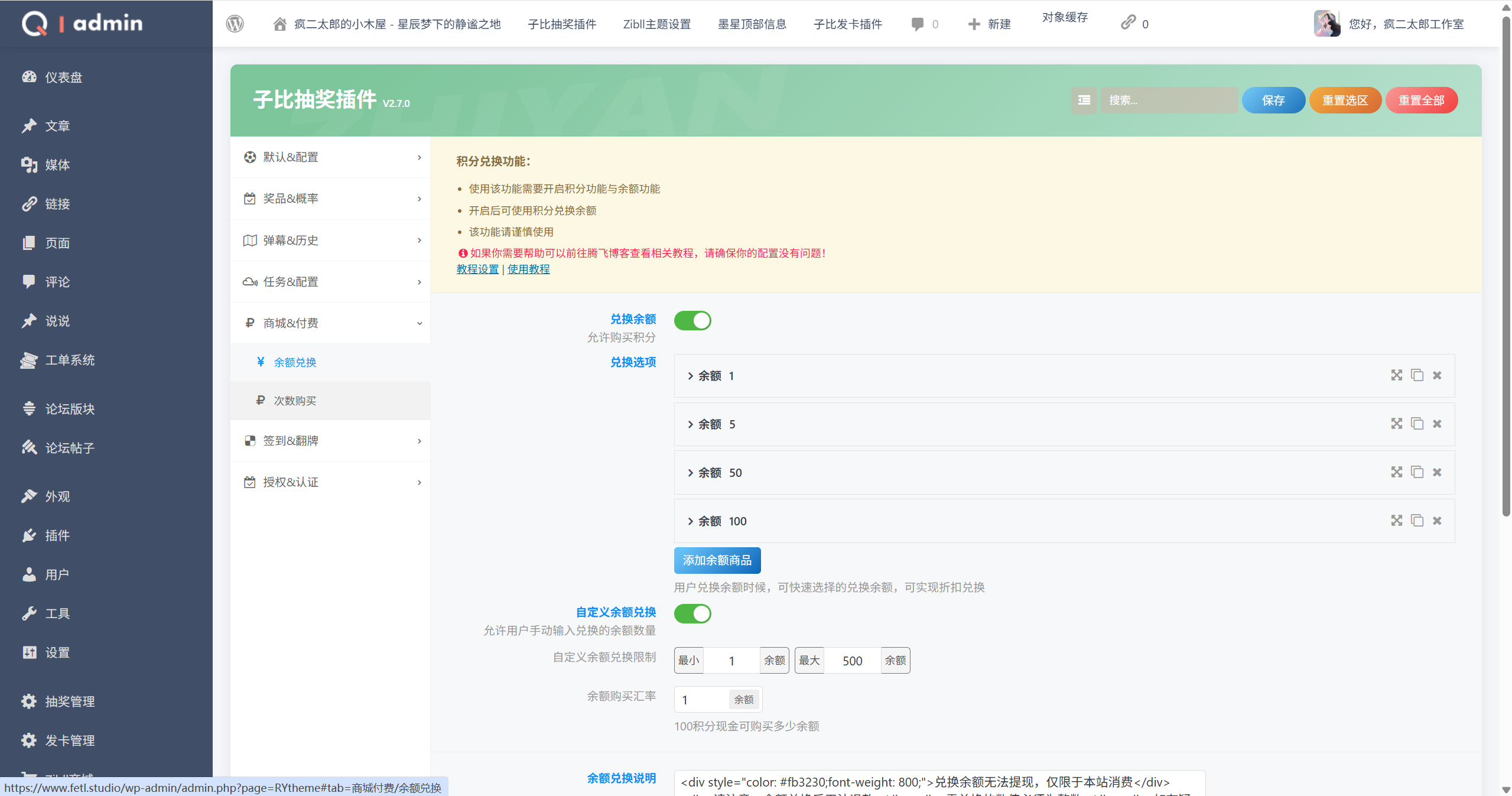Open the WordPress logo menu
The width and height of the screenshot is (1512, 796).
(x=235, y=24)
